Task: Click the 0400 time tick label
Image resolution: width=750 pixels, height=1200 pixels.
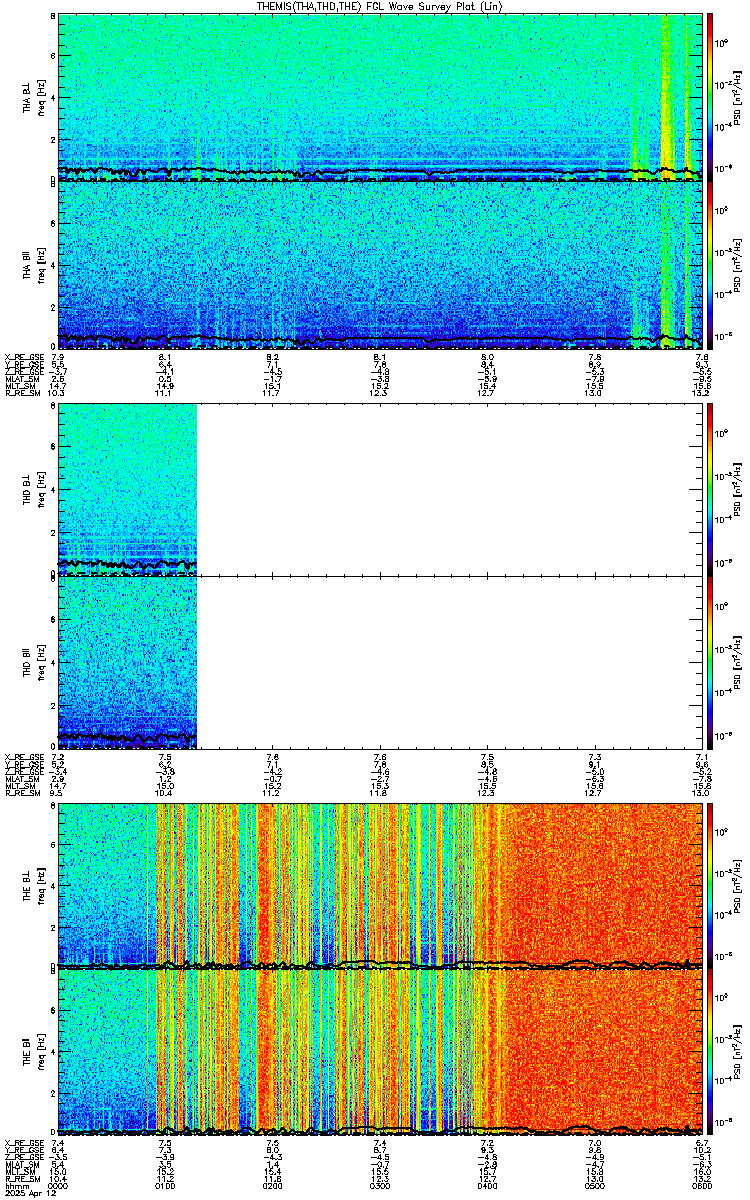Action: coord(487,1186)
